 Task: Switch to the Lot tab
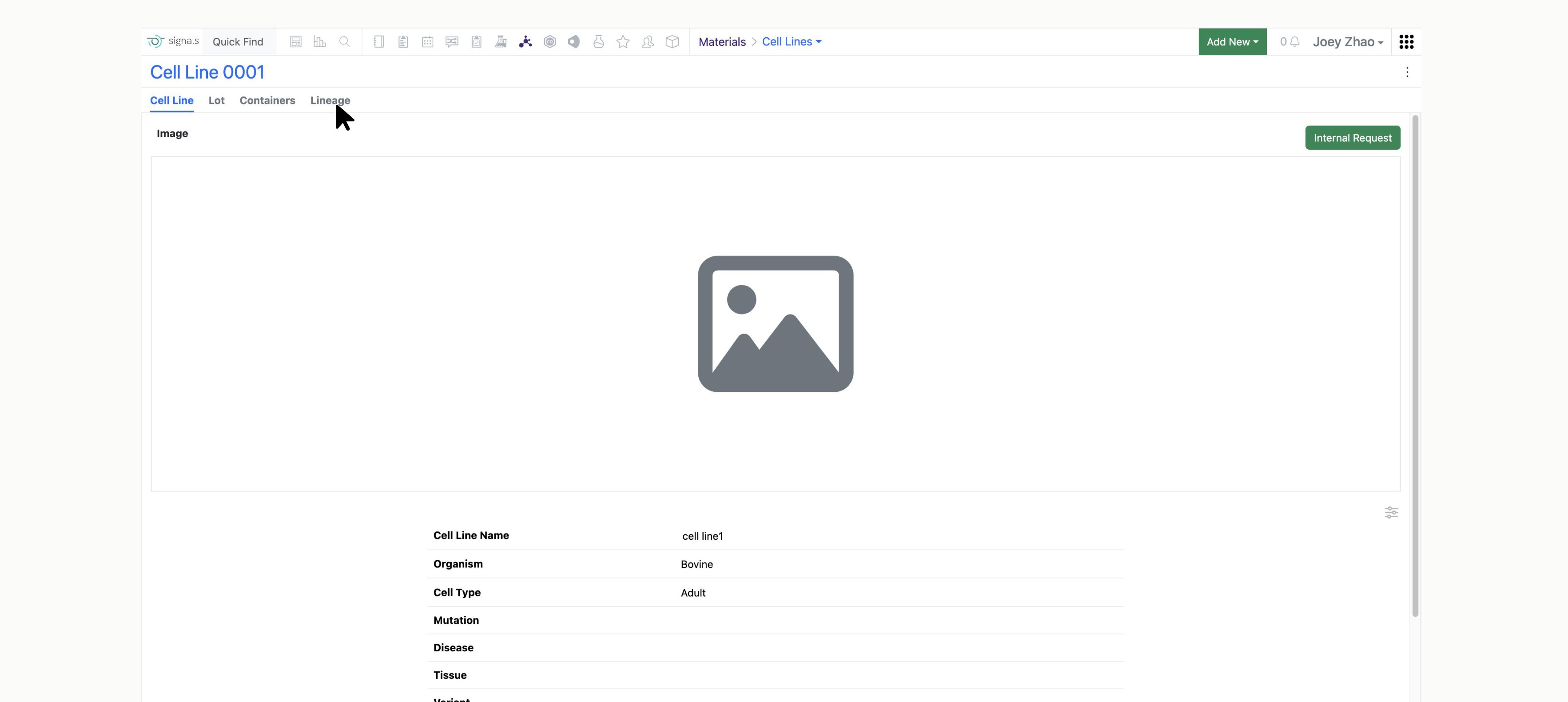(x=216, y=101)
